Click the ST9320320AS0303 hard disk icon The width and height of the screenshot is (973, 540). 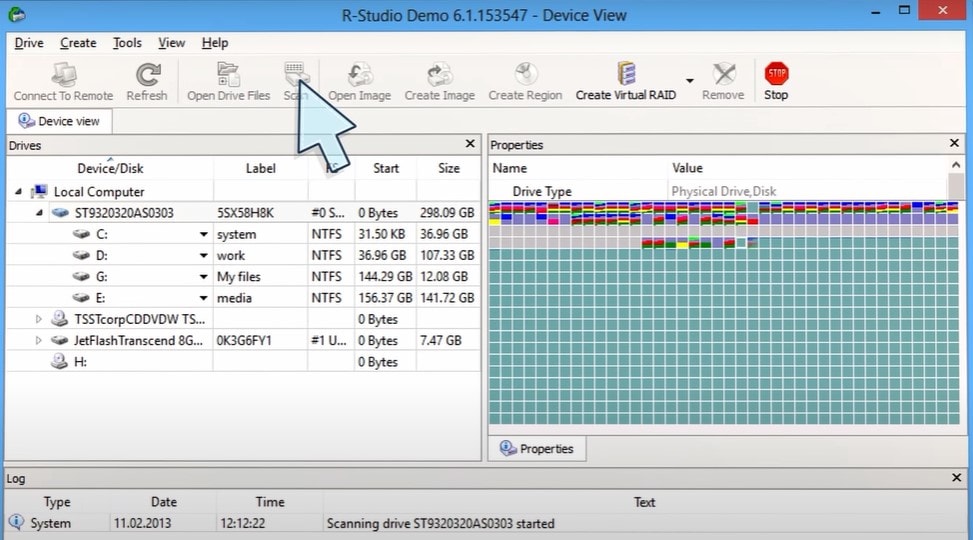[x=60, y=213]
